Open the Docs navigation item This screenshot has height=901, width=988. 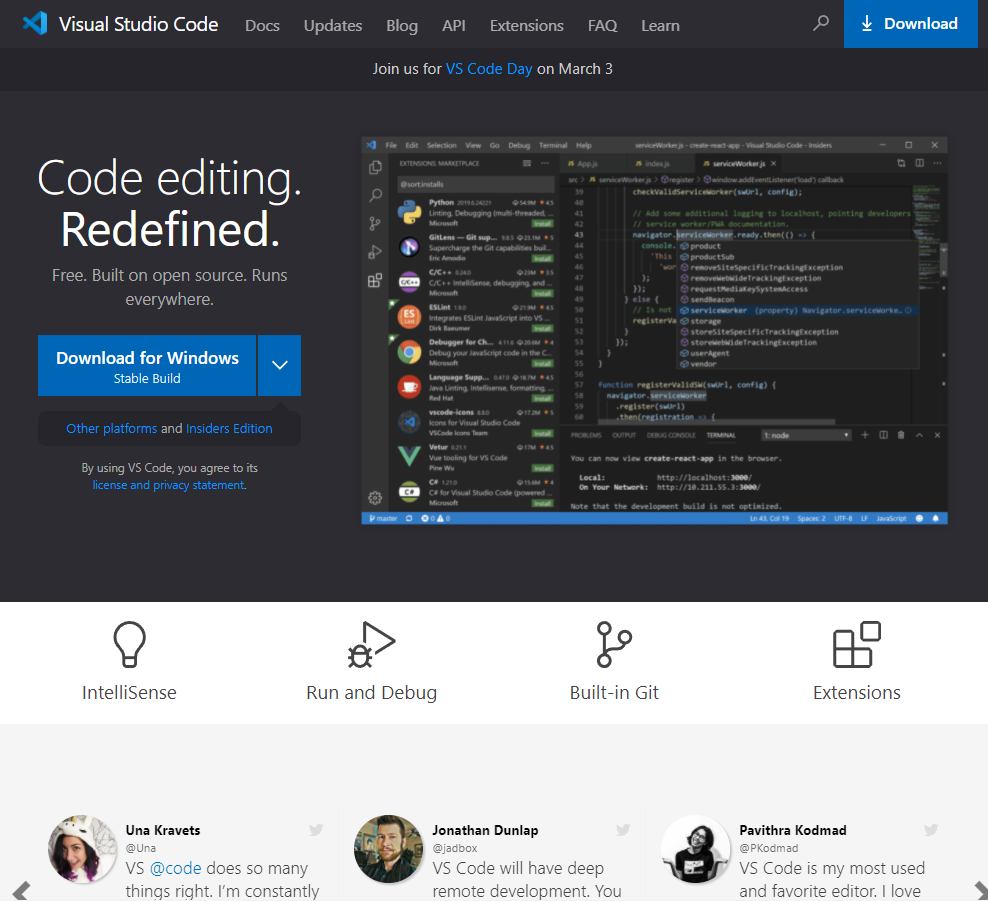pyautogui.click(x=262, y=26)
